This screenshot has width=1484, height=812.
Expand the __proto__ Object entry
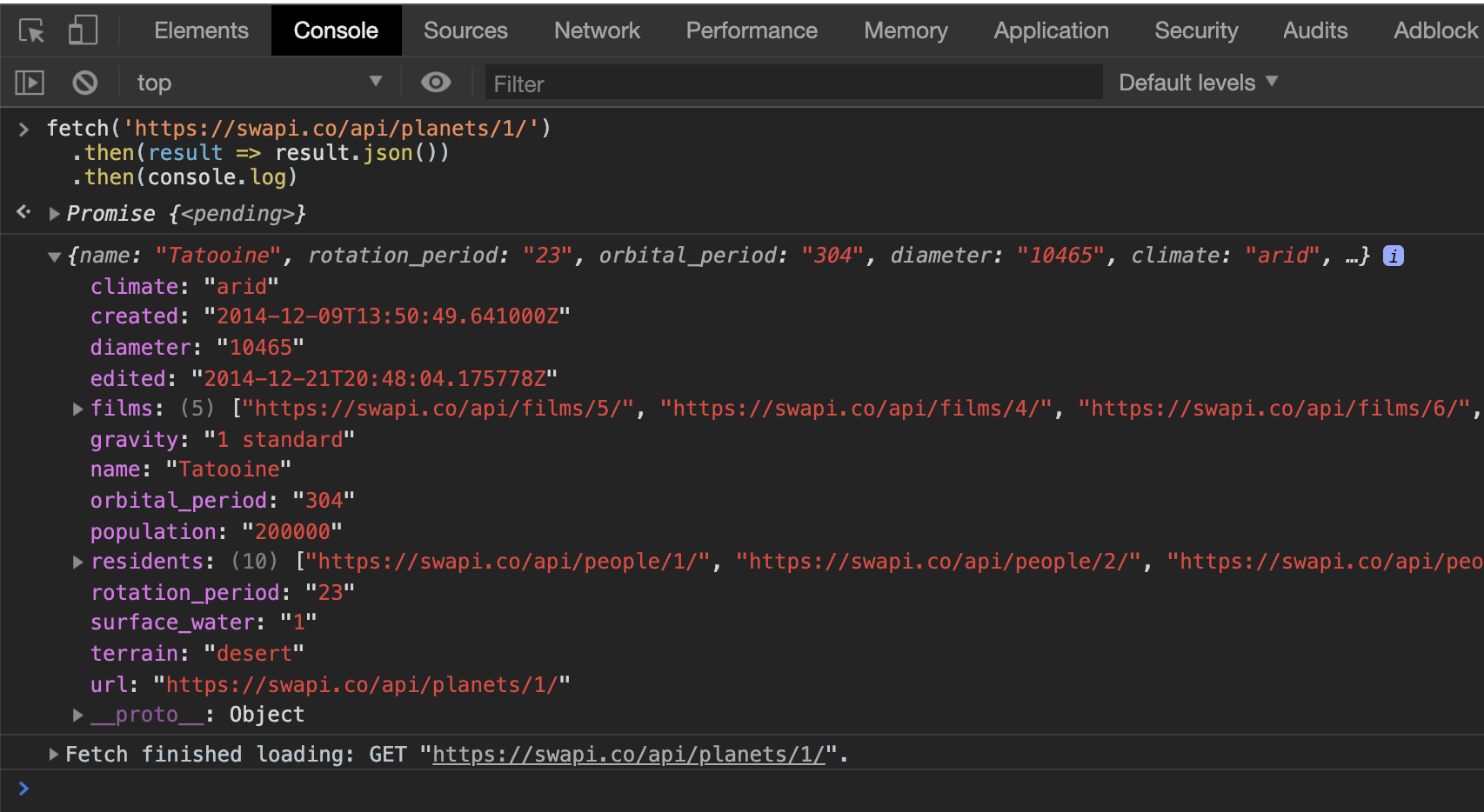77,715
